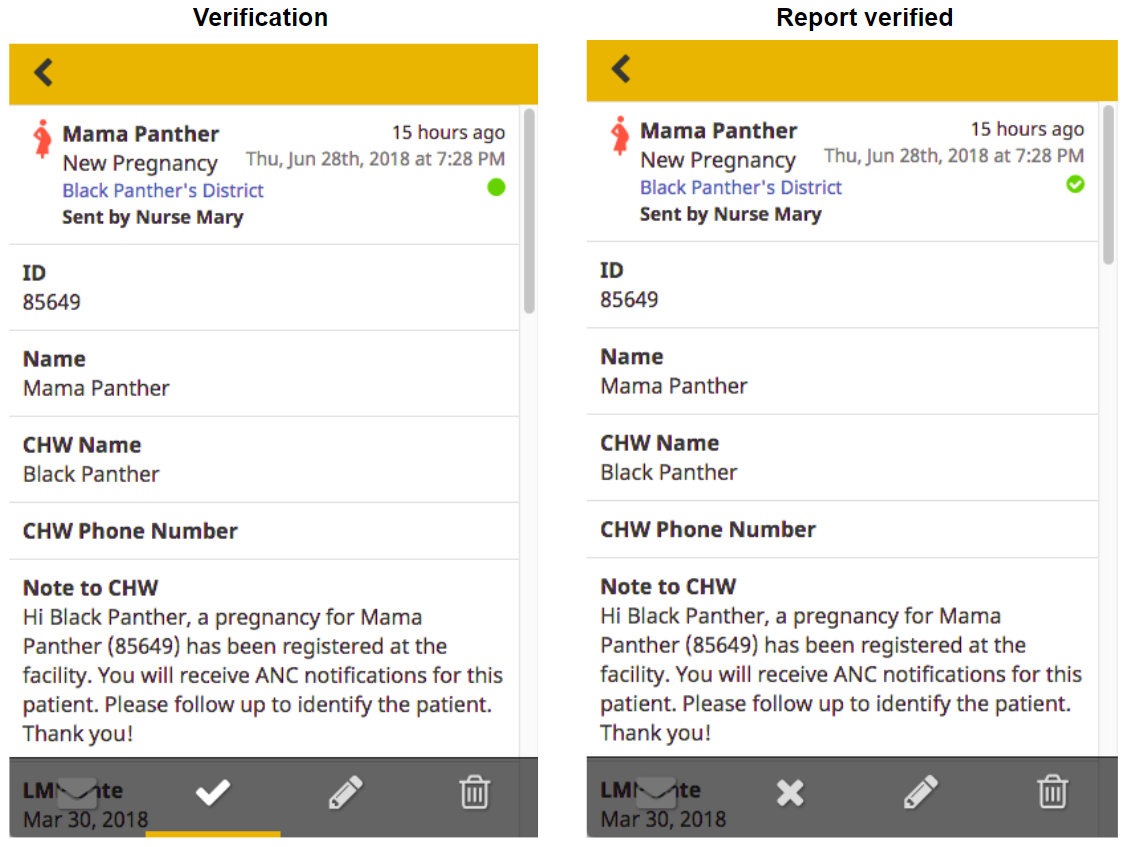Click the Report verified panel scrollbar thumb

point(1109,185)
